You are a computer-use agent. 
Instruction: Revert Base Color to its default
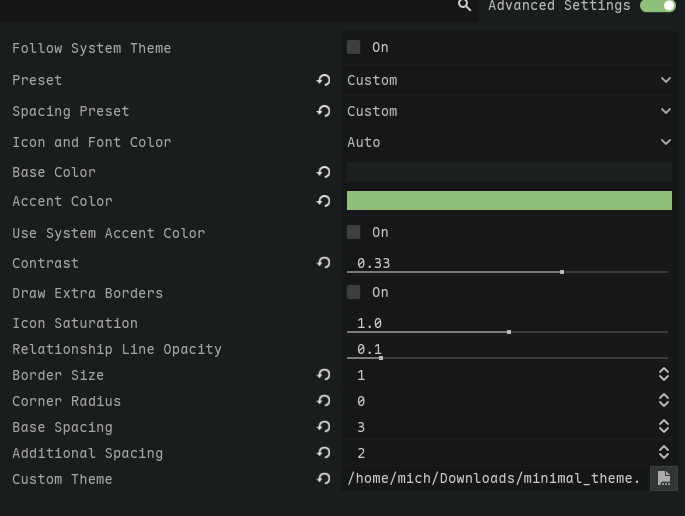click(x=323, y=172)
